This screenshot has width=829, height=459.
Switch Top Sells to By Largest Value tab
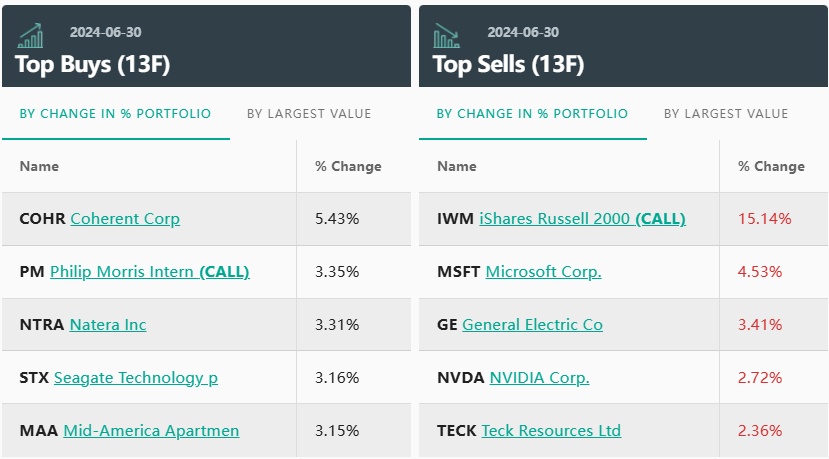[x=726, y=114]
